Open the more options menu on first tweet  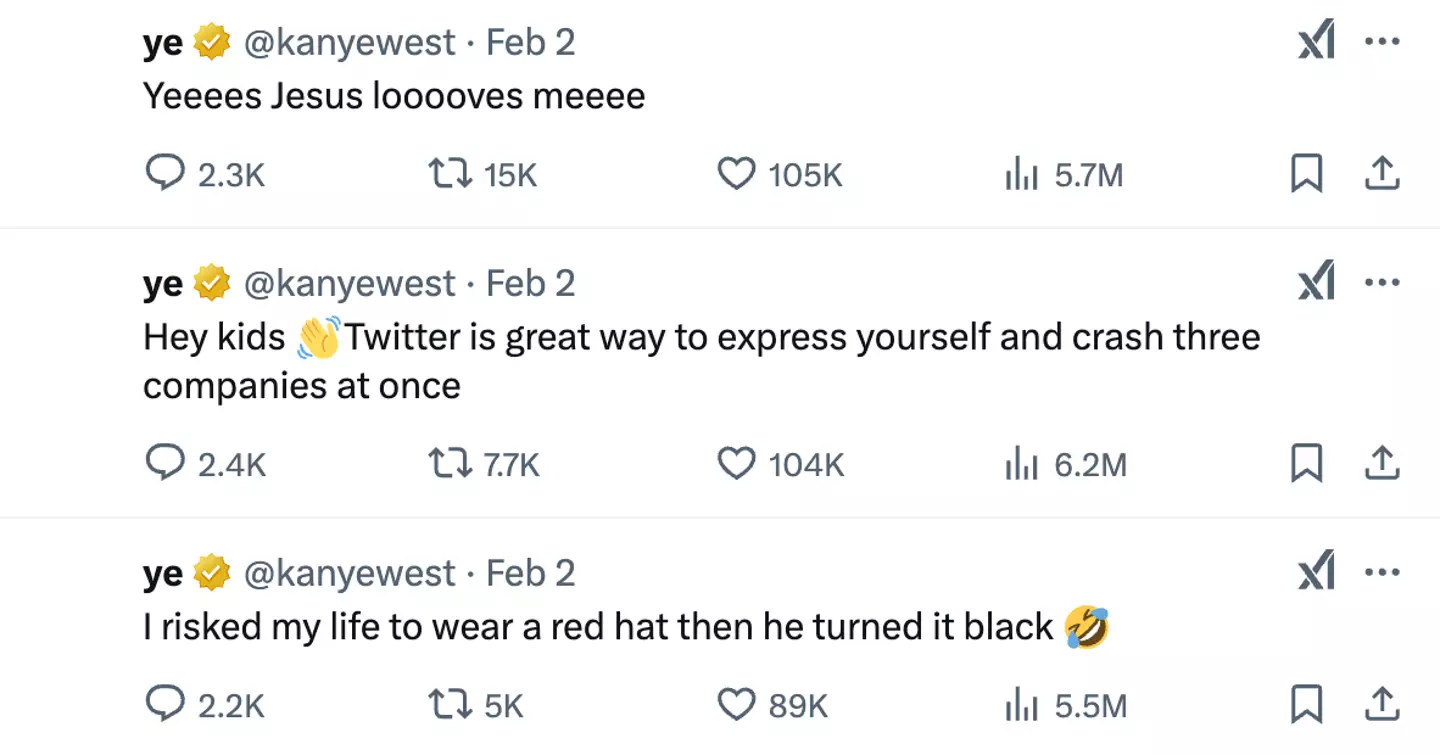1383,41
